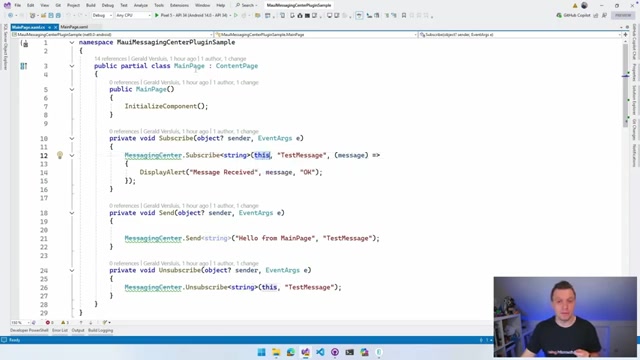
Task: Click the lightbulb quick actions icon
Action: pyautogui.click(x=60, y=155)
